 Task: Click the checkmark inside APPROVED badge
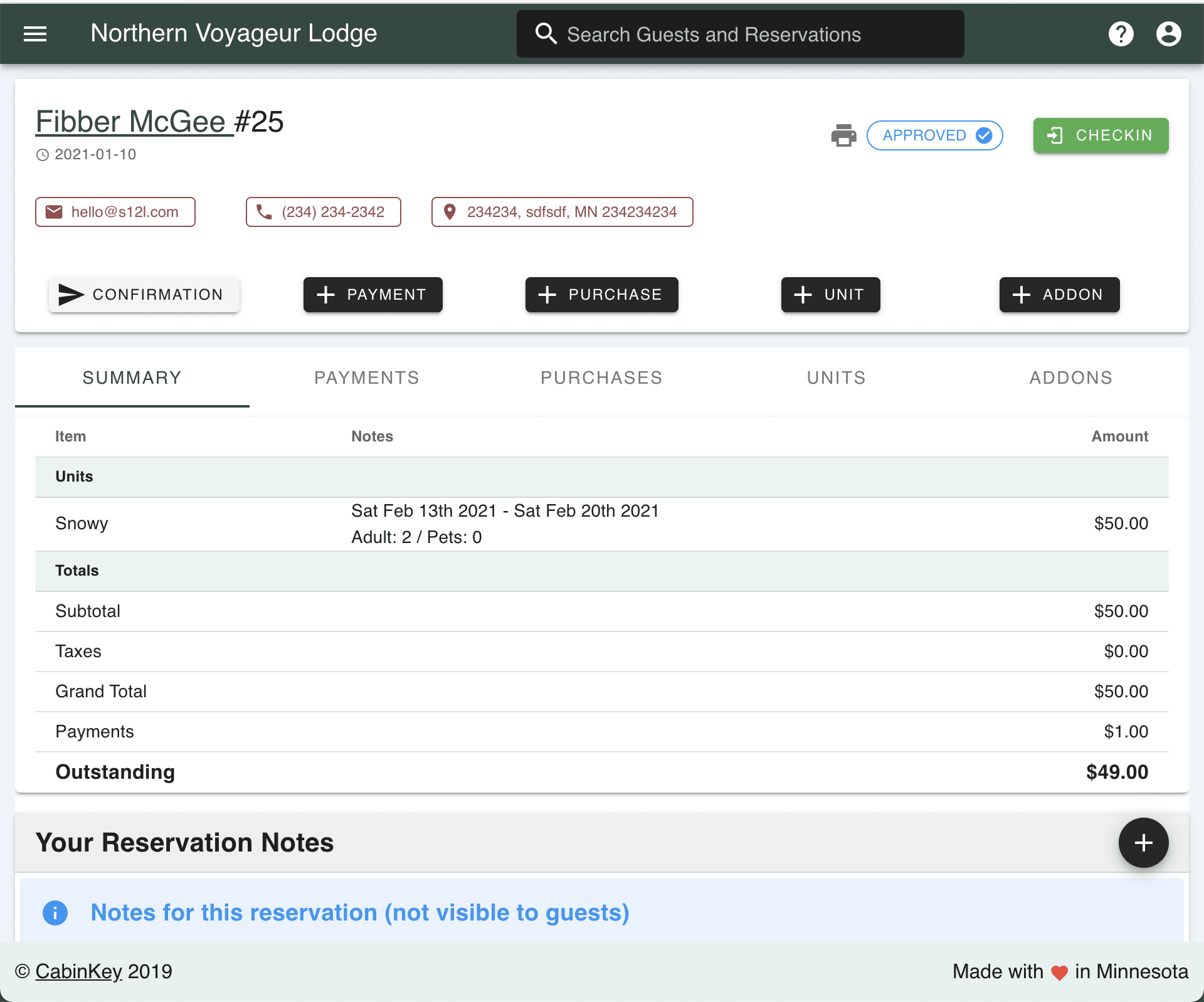pos(983,135)
